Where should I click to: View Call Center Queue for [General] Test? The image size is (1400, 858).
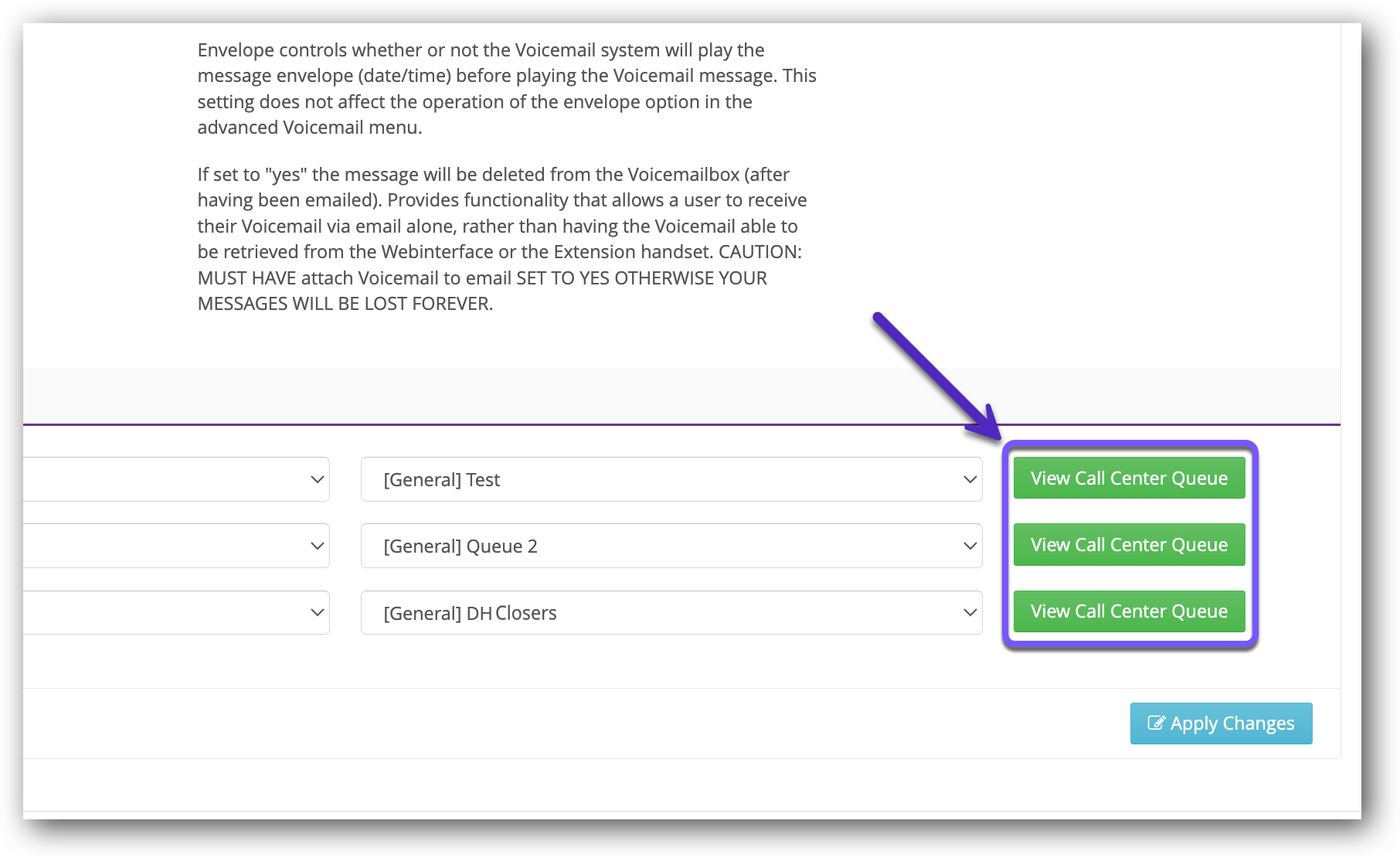tap(1129, 478)
